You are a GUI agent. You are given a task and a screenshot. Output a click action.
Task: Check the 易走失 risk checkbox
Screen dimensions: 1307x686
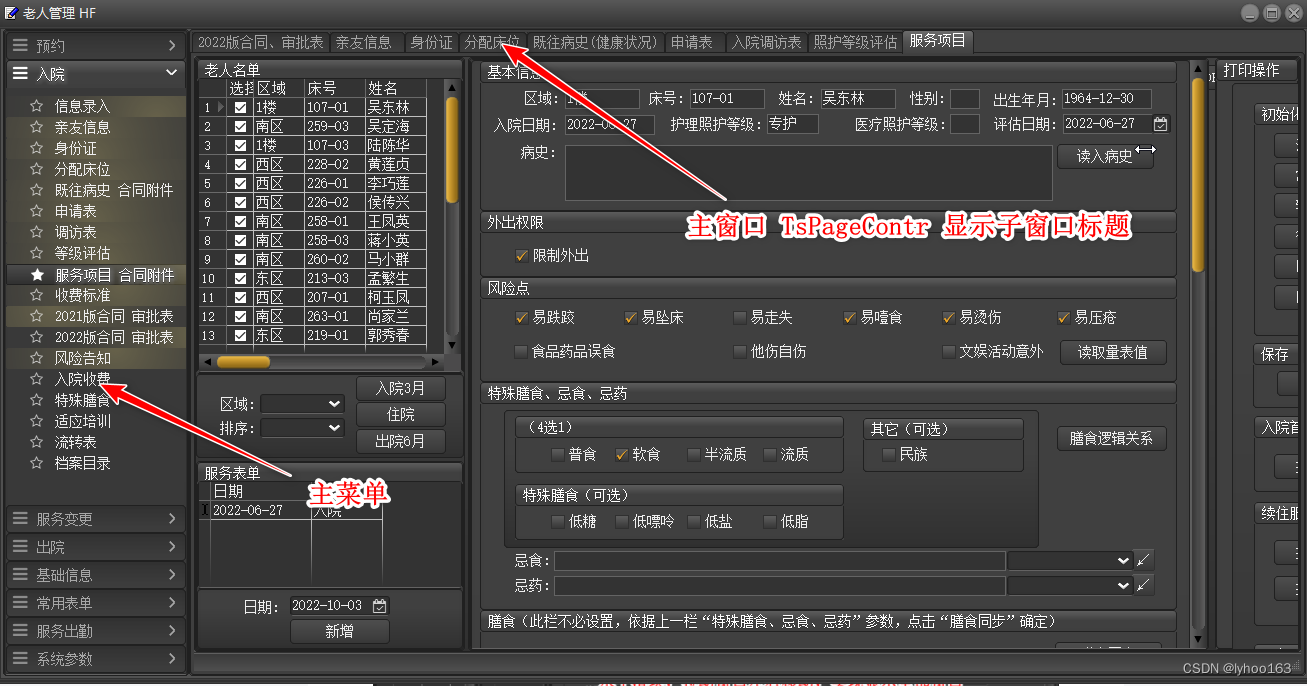click(739, 317)
